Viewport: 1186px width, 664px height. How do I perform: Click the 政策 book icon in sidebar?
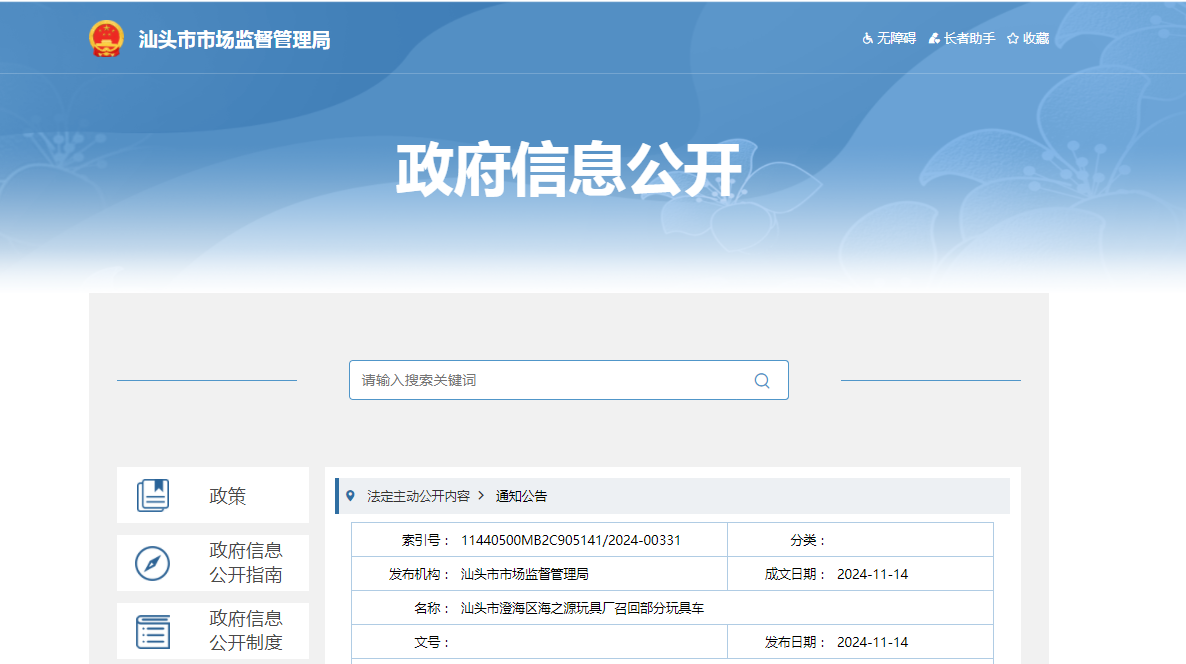tap(153, 495)
